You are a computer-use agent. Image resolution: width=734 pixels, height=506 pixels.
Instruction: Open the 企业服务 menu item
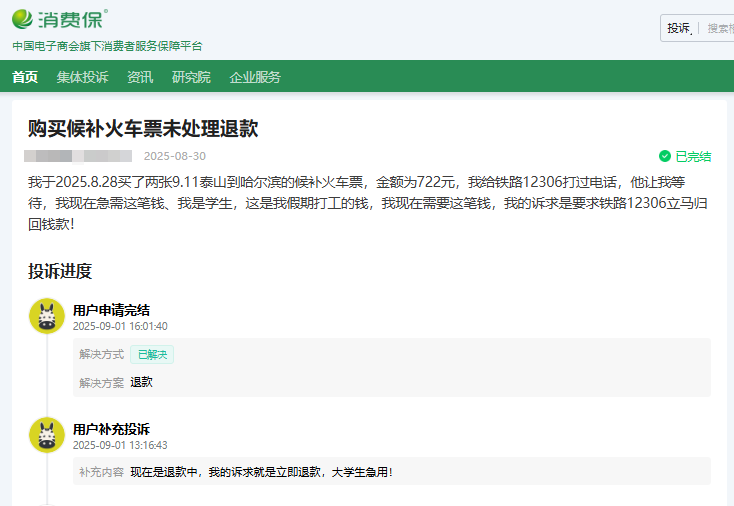[x=255, y=77]
